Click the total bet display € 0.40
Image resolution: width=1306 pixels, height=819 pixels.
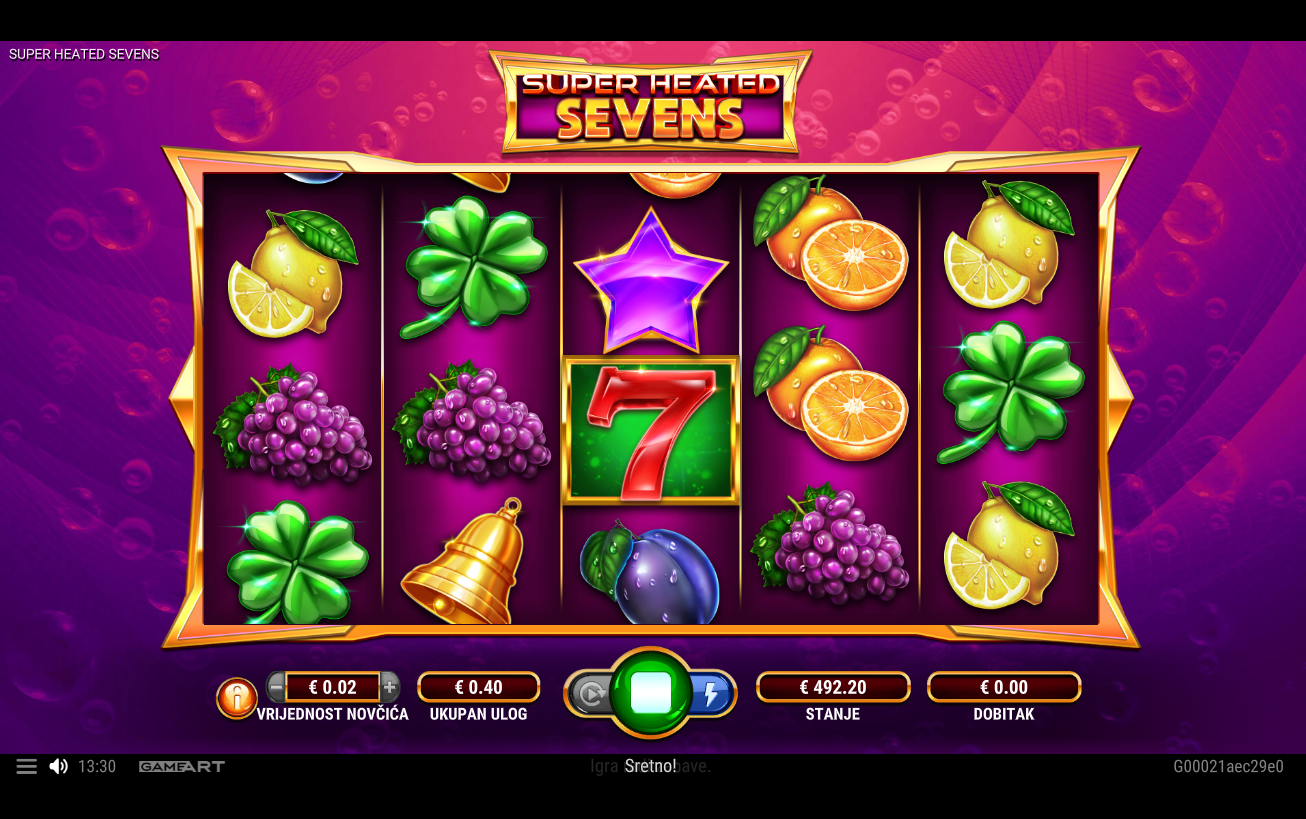pos(479,687)
